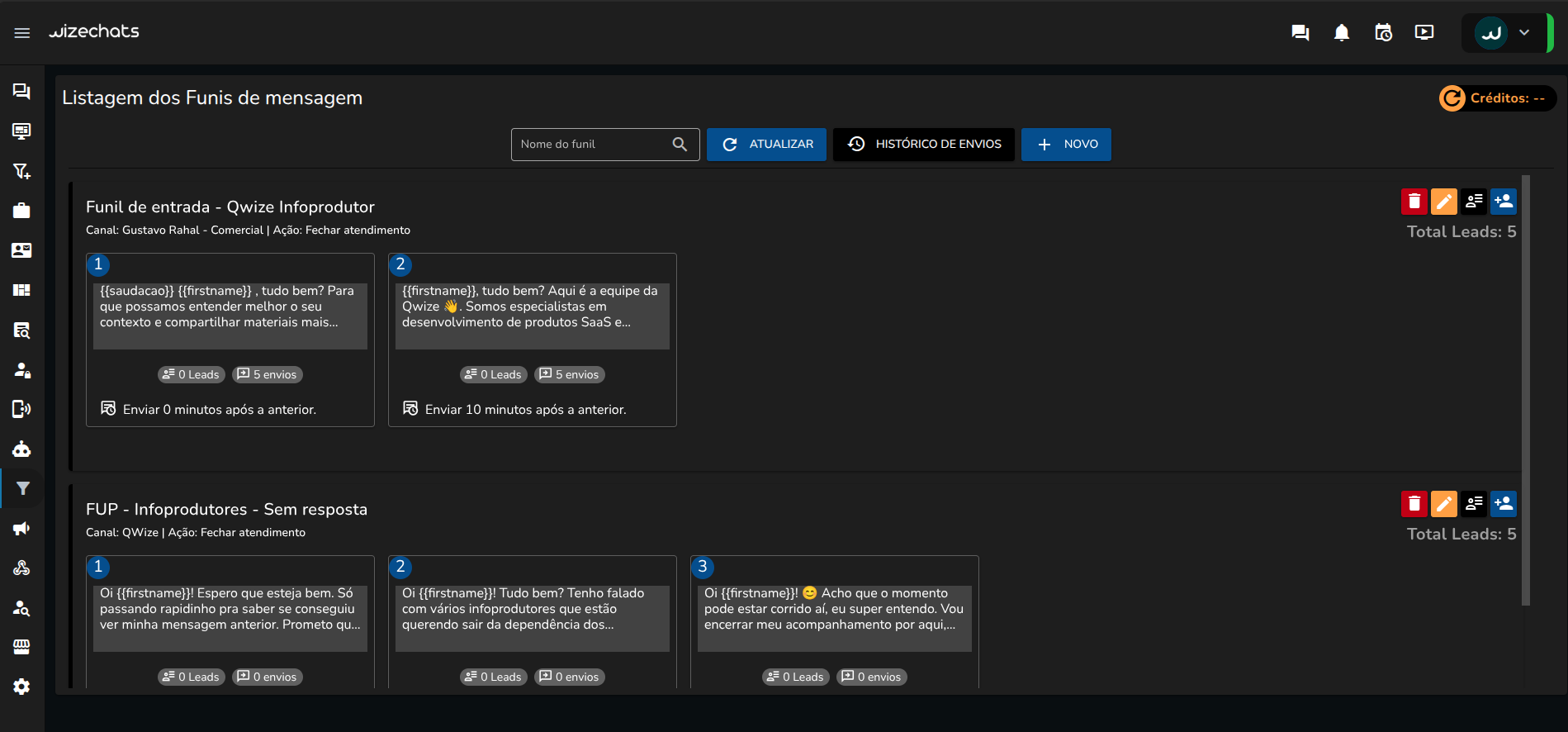Open step 2 message about equipe da Qwize
Viewport: 1568px width, 732px height.
click(533, 316)
